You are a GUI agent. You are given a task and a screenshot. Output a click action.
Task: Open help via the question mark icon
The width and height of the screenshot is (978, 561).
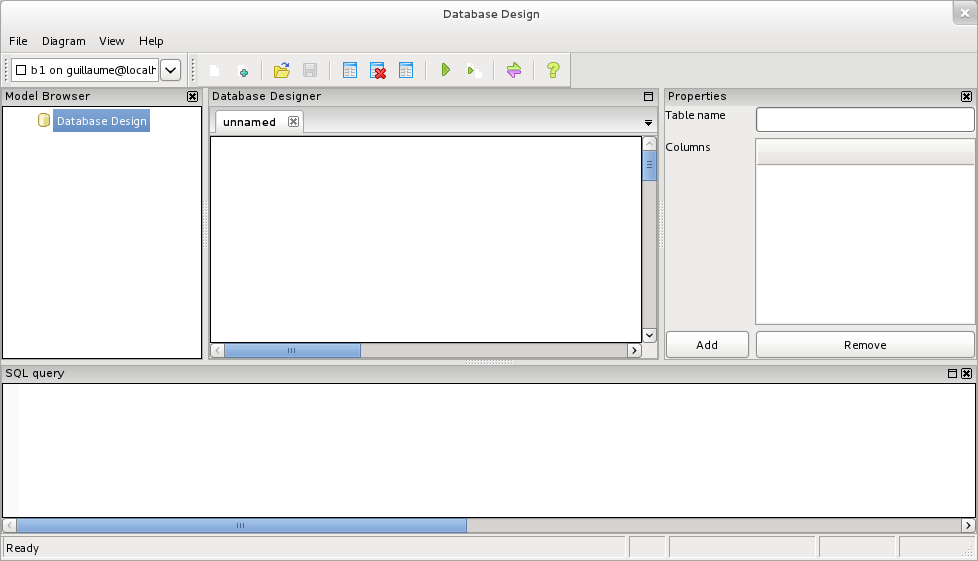553,71
